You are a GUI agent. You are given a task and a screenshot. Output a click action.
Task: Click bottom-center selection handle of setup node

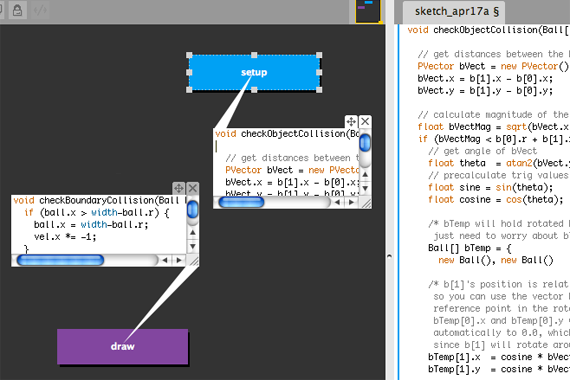[254, 90]
